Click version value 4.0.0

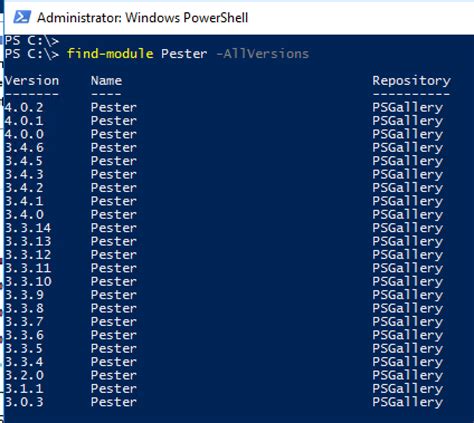pos(24,134)
